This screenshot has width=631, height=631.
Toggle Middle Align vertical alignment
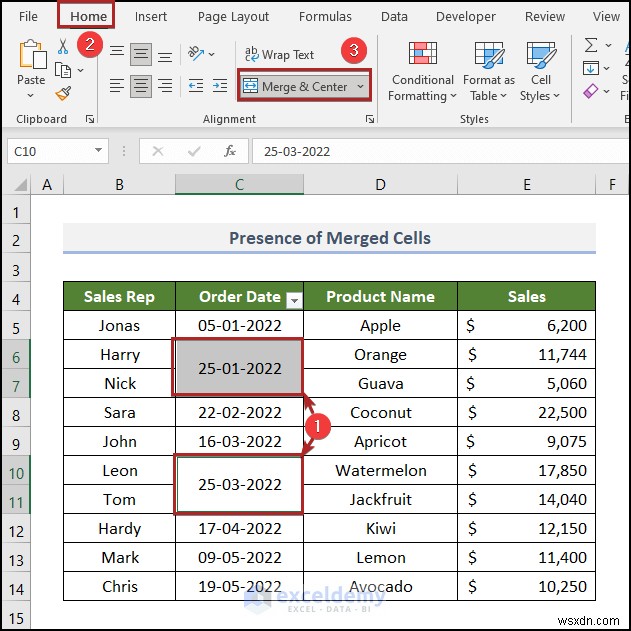[141, 54]
